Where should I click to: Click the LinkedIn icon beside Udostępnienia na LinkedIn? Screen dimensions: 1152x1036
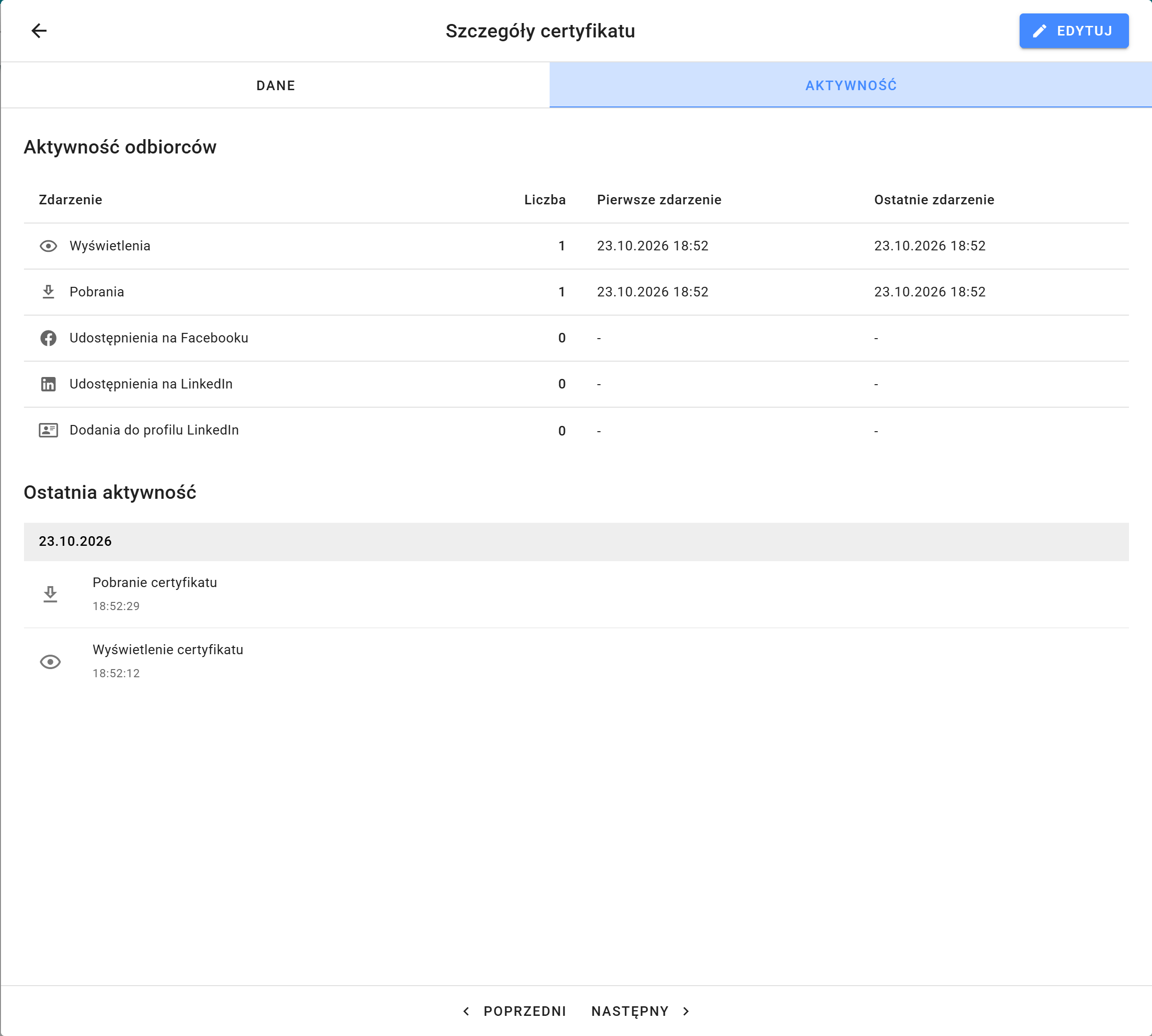(x=48, y=384)
